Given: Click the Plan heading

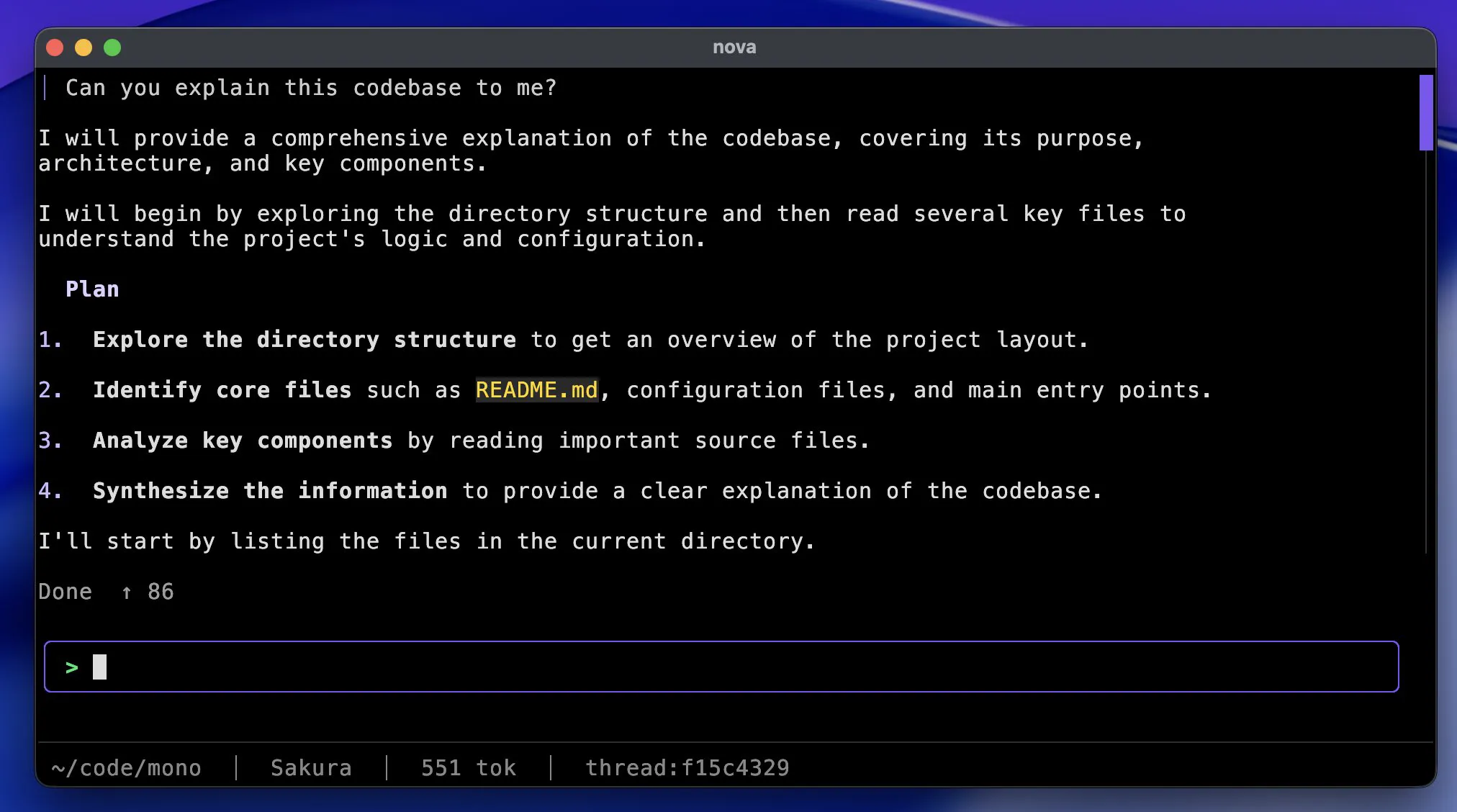Looking at the screenshot, I should (x=92, y=289).
